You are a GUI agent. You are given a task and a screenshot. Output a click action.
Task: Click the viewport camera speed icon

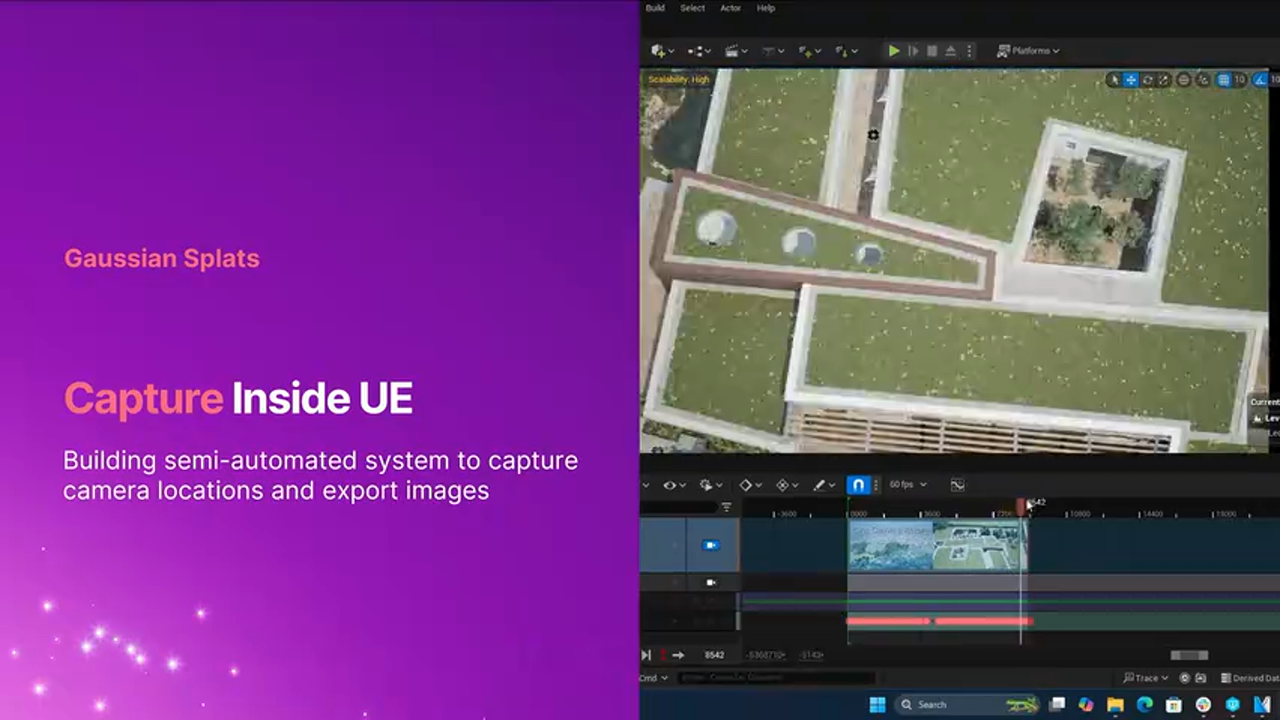[x=1258, y=81]
